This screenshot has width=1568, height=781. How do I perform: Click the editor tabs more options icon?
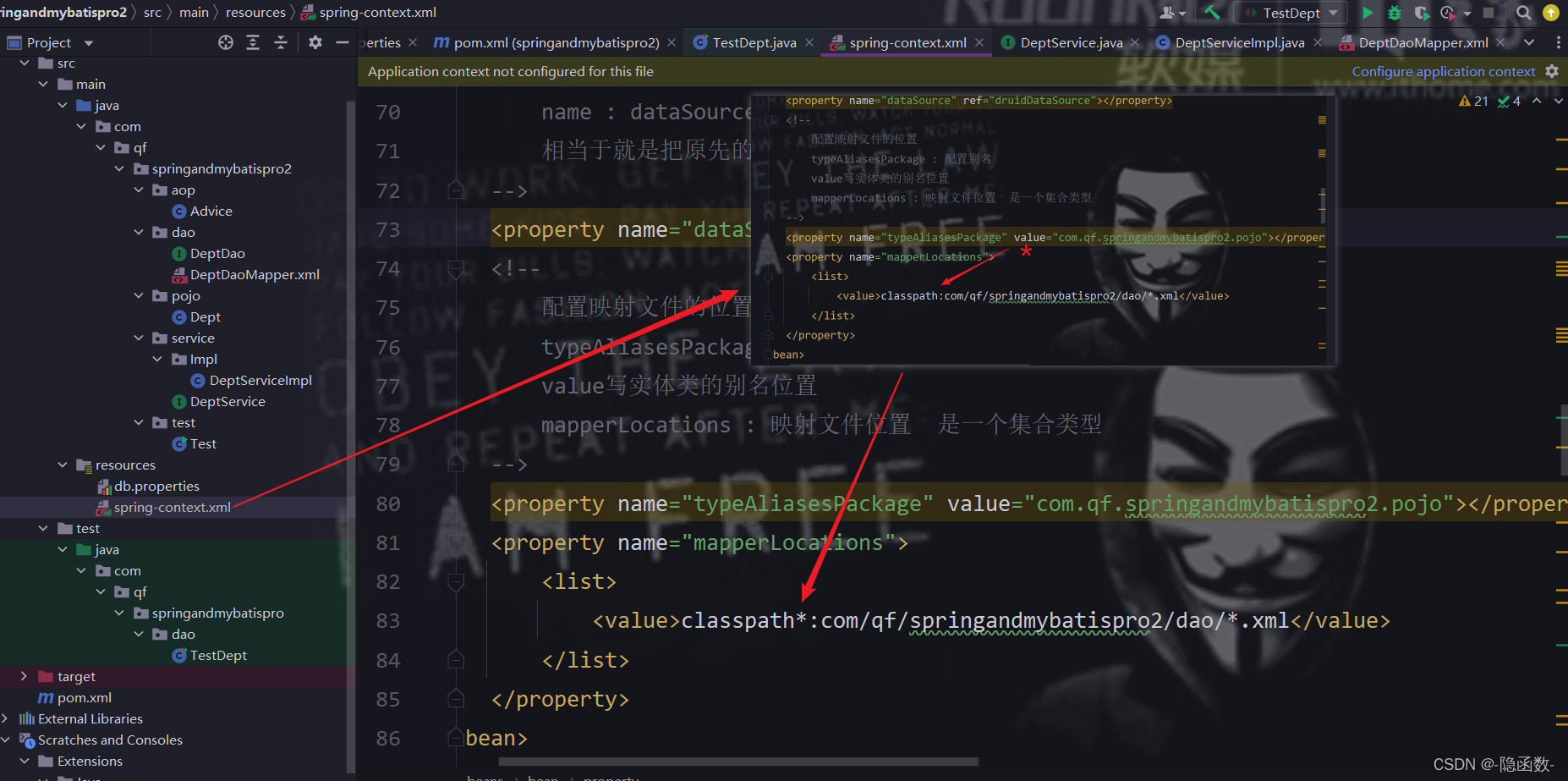click(x=1558, y=42)
